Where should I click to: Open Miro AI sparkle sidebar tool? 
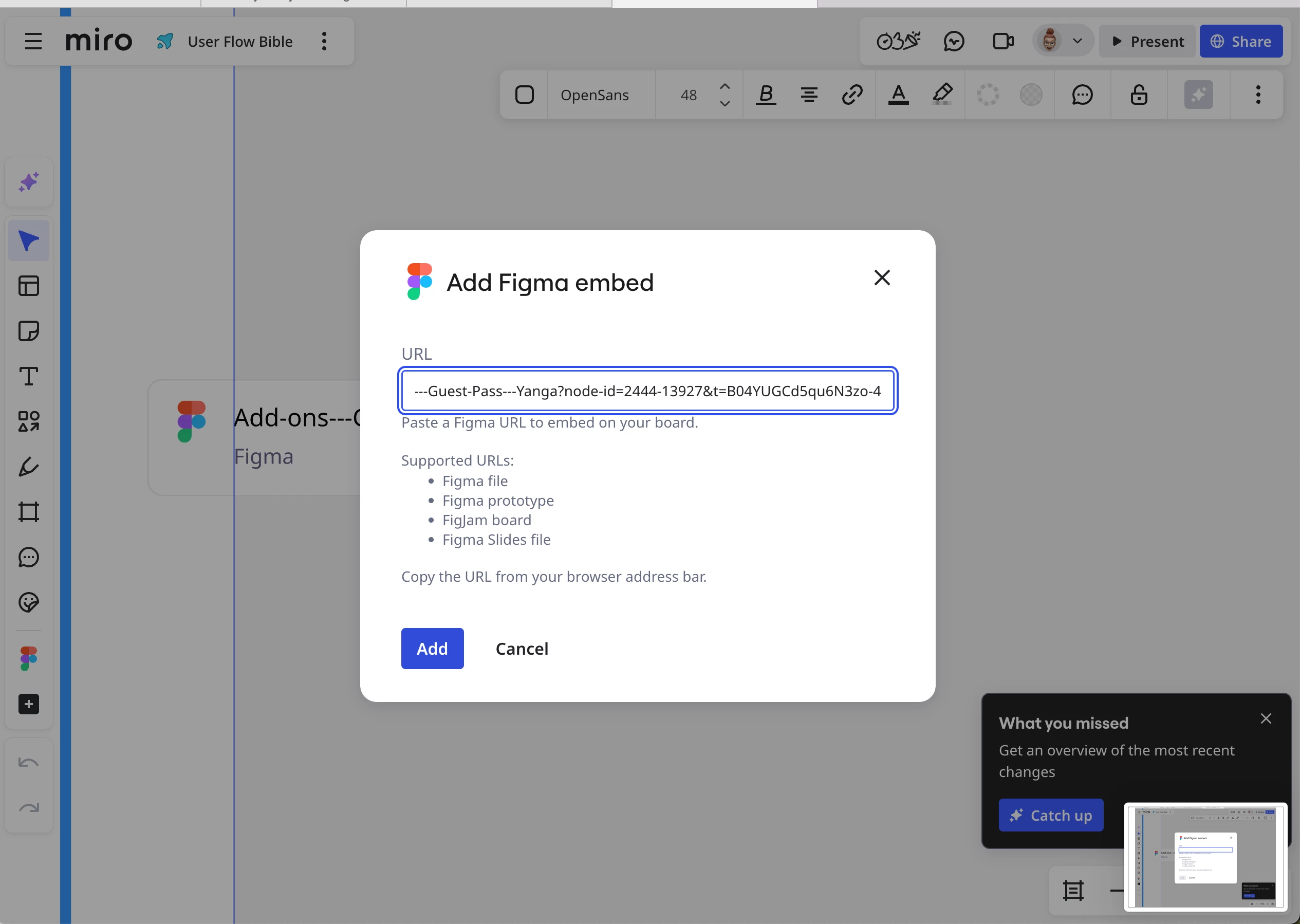click(x=28, y=182)
